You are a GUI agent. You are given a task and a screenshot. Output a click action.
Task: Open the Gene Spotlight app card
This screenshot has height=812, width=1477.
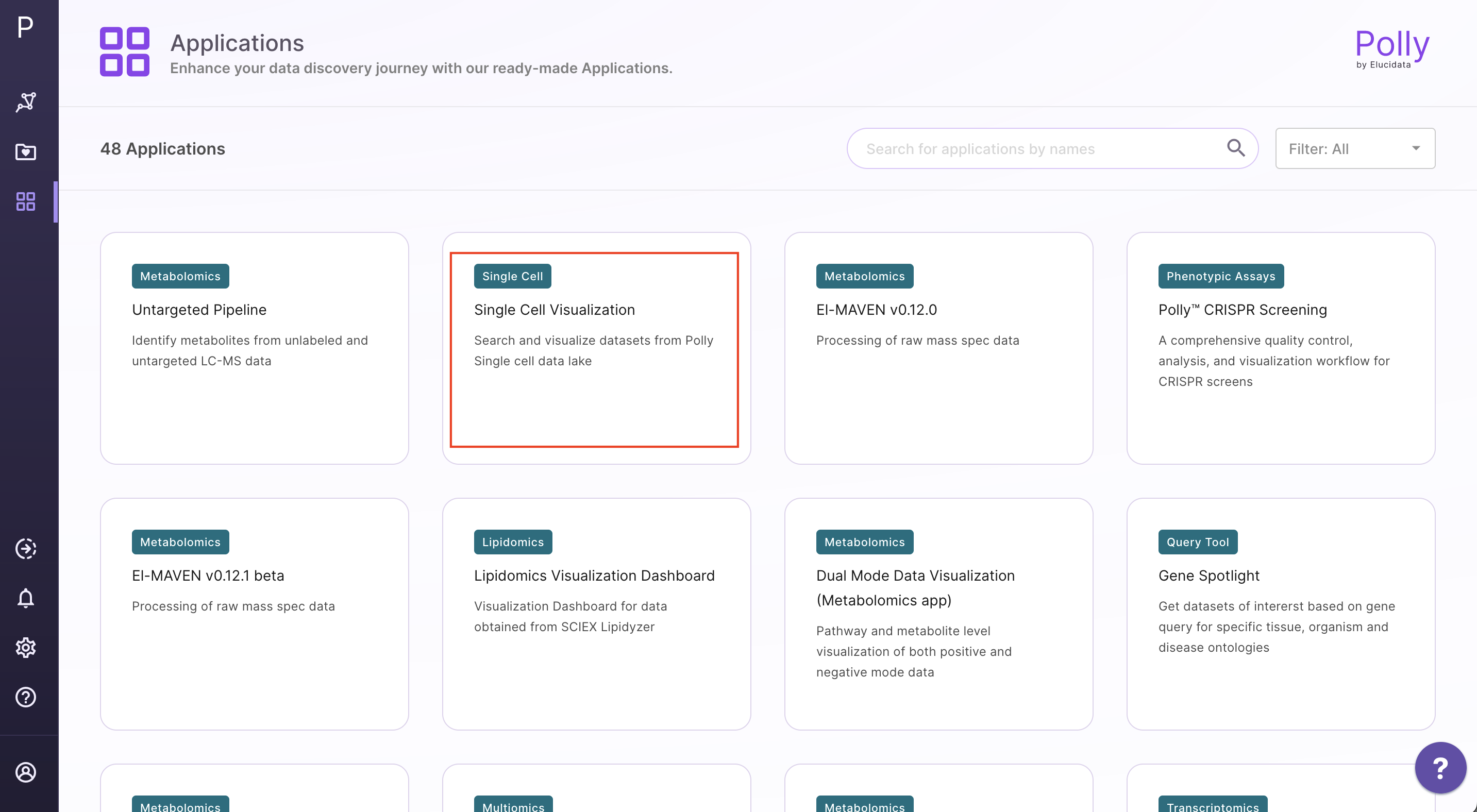coord(1281,614)
